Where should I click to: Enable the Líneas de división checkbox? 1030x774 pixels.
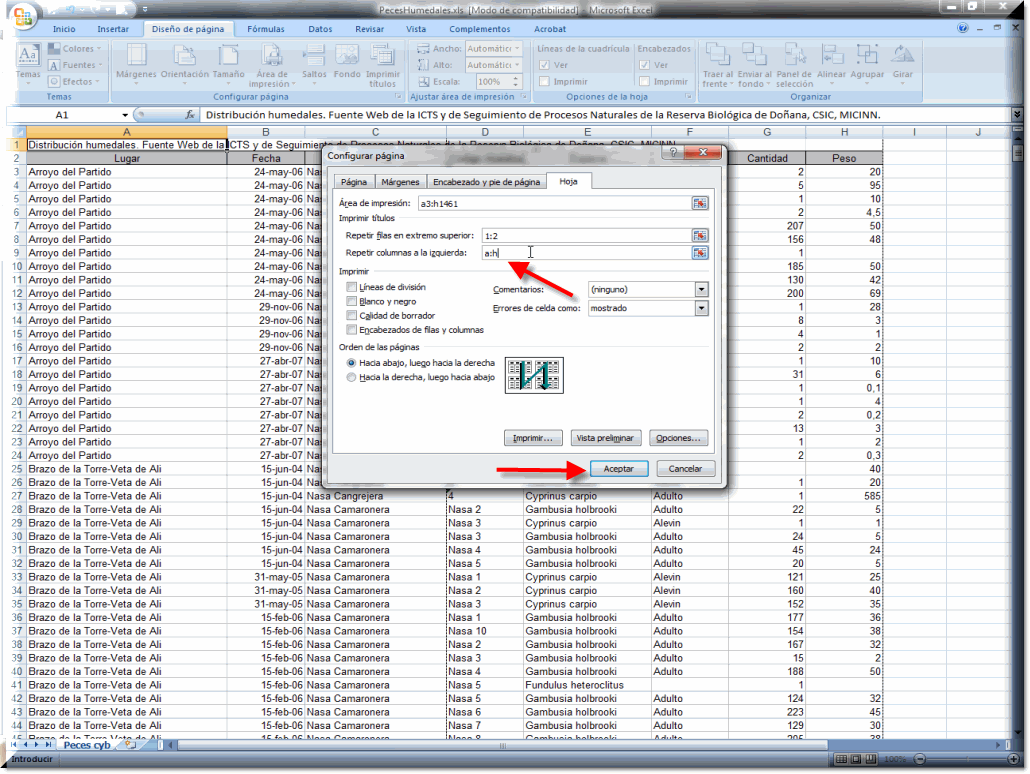coord(351,288)
